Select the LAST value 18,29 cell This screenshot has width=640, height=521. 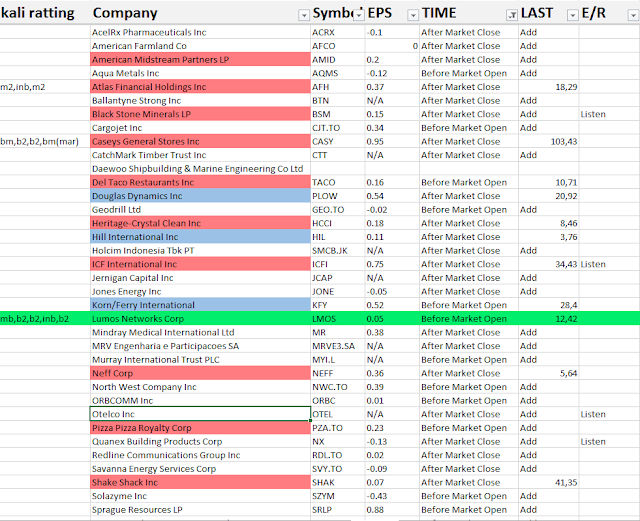549,87
